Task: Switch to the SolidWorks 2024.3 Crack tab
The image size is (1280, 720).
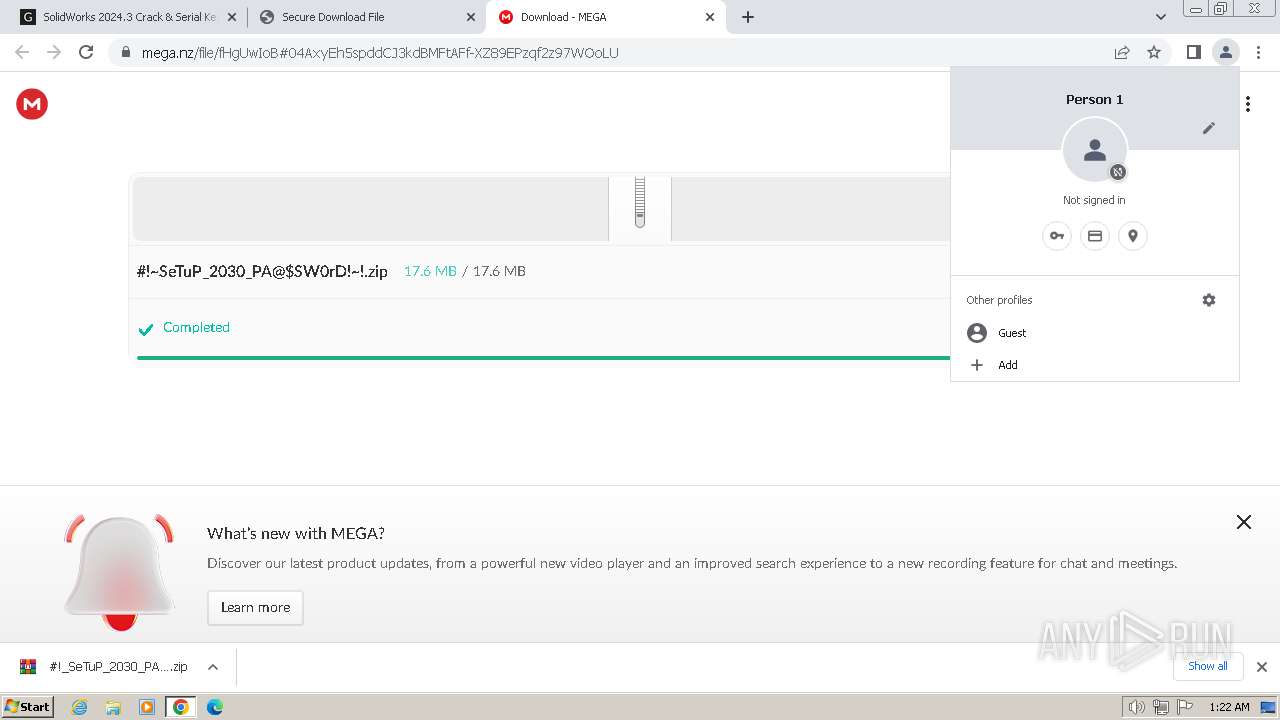Action: (x=128, y=17)
